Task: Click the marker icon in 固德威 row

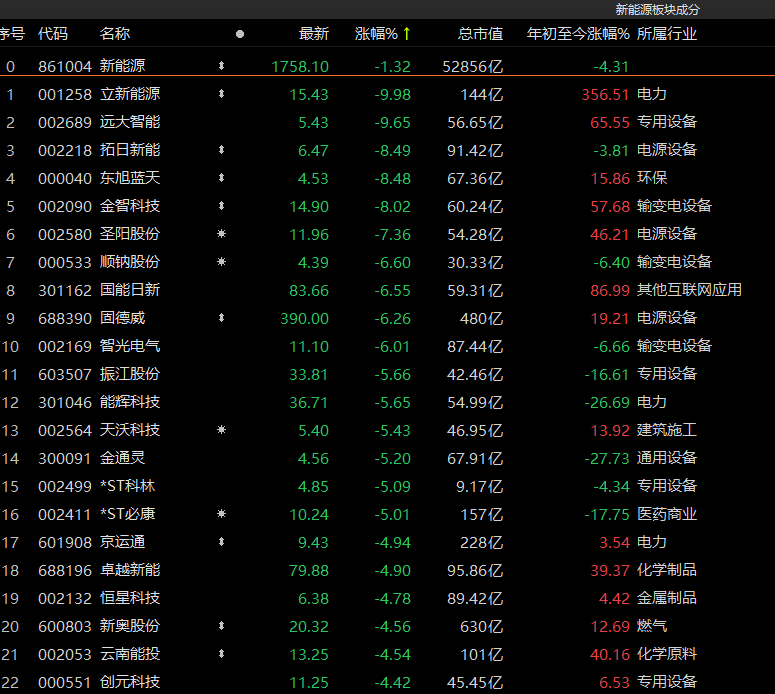Action: point(221,318)
